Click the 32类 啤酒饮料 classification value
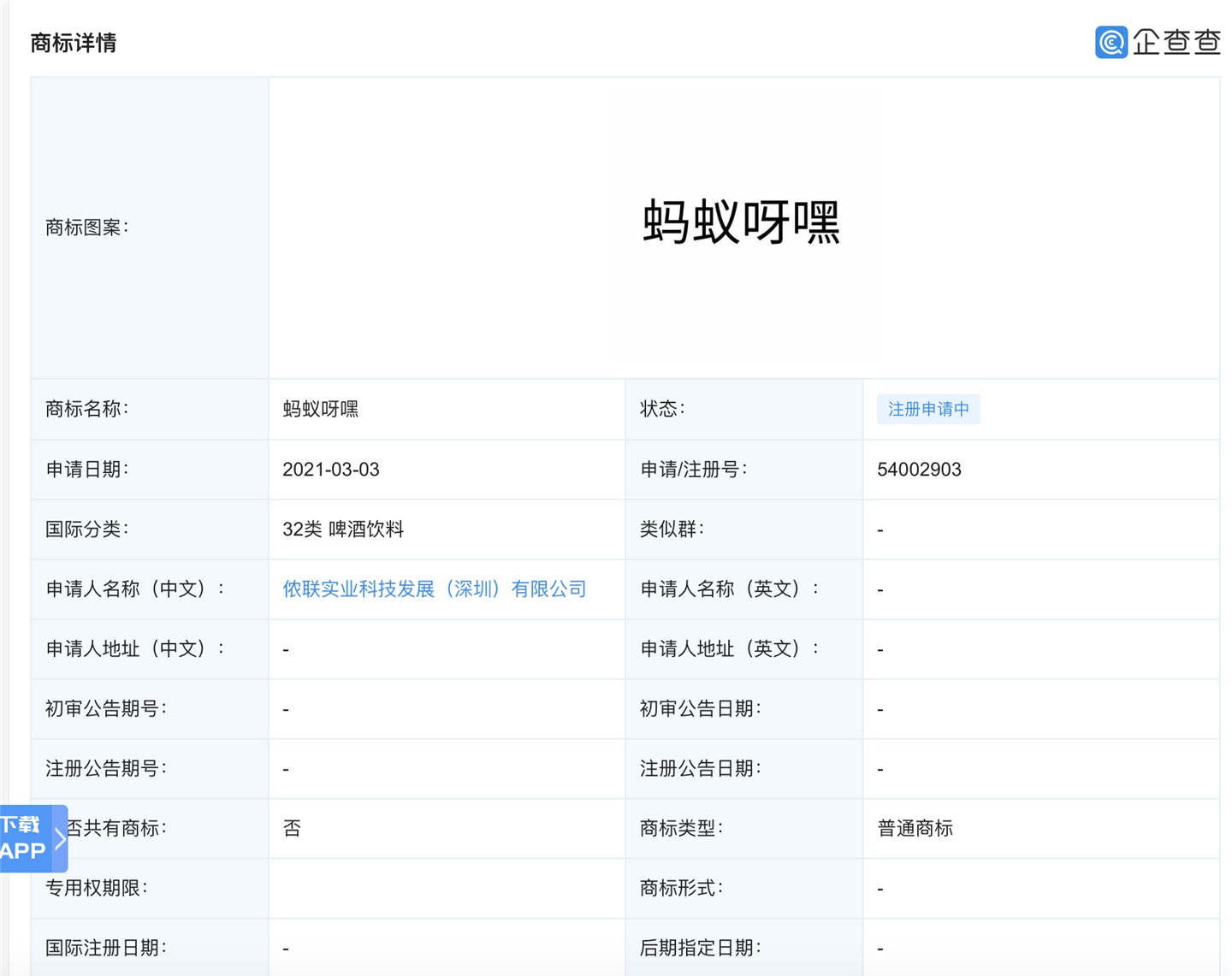1232x976 pixels. 343,529
